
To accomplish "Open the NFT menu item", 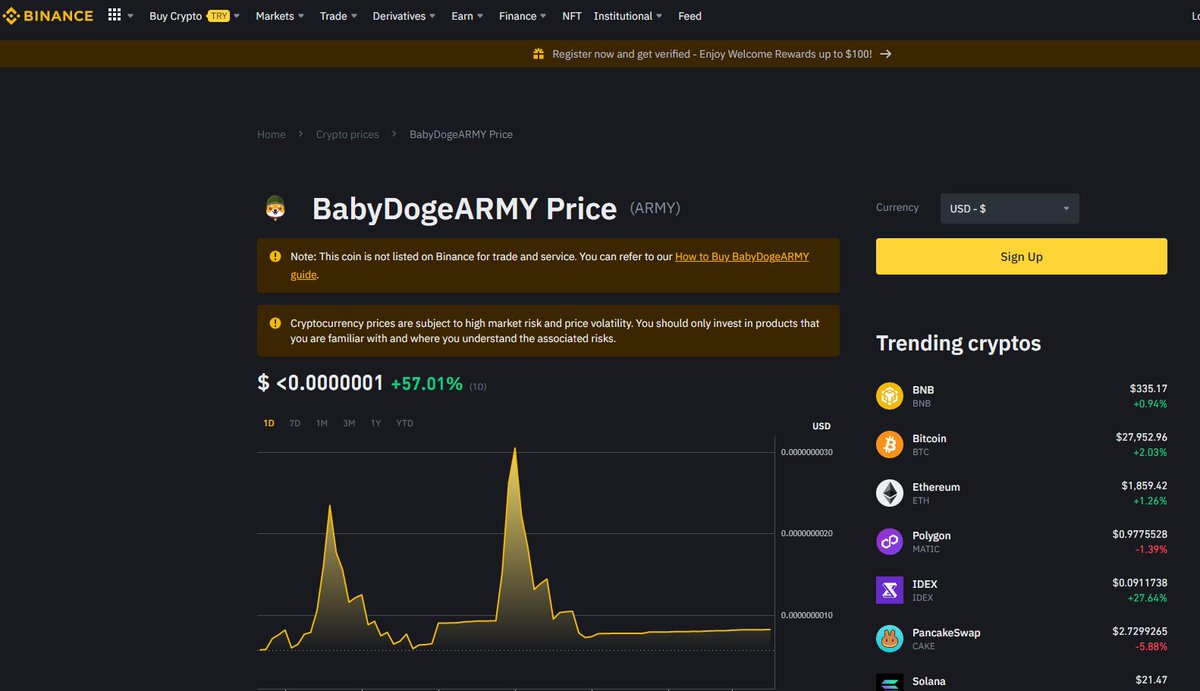I will click(x=572, y=16).
